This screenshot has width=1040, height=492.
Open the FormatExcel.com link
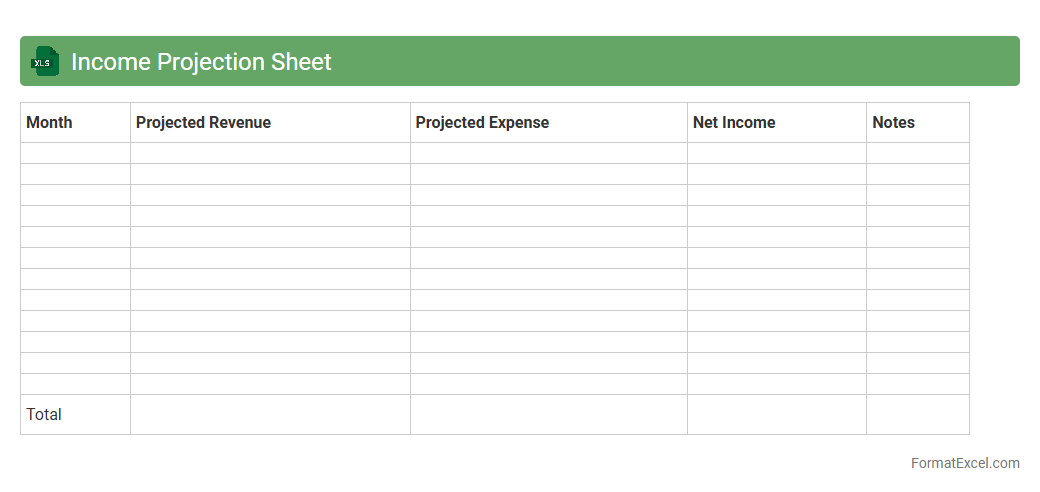(x=965, y=463)
